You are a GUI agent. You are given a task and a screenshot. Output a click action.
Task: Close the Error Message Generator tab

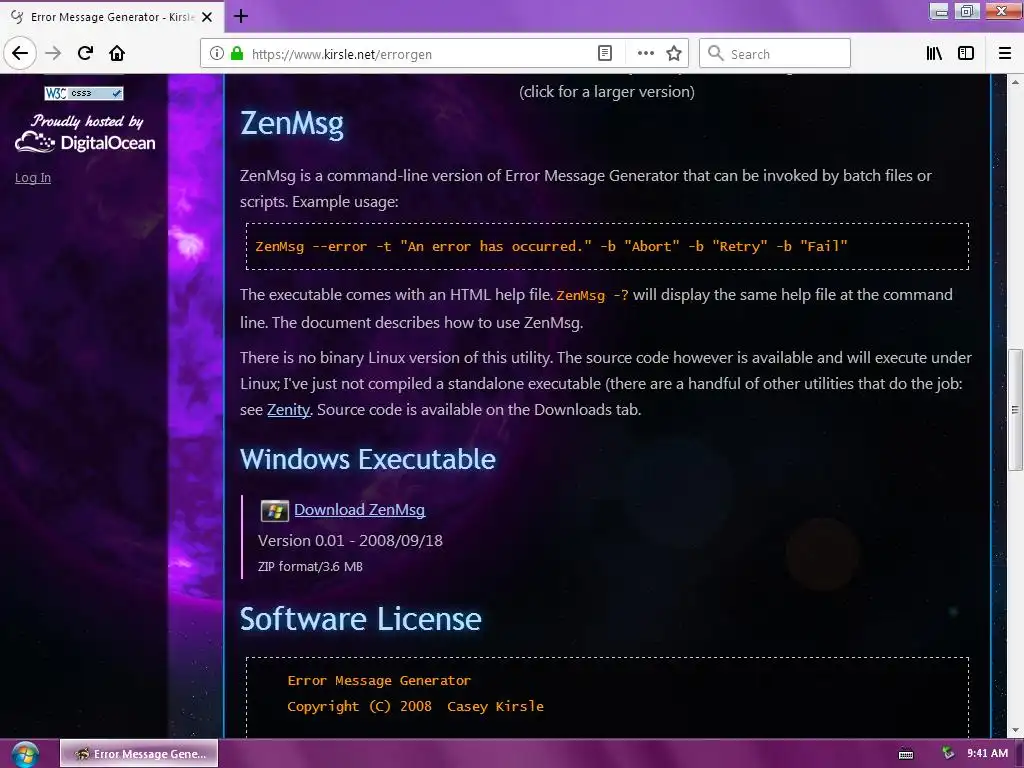[207, 17]
